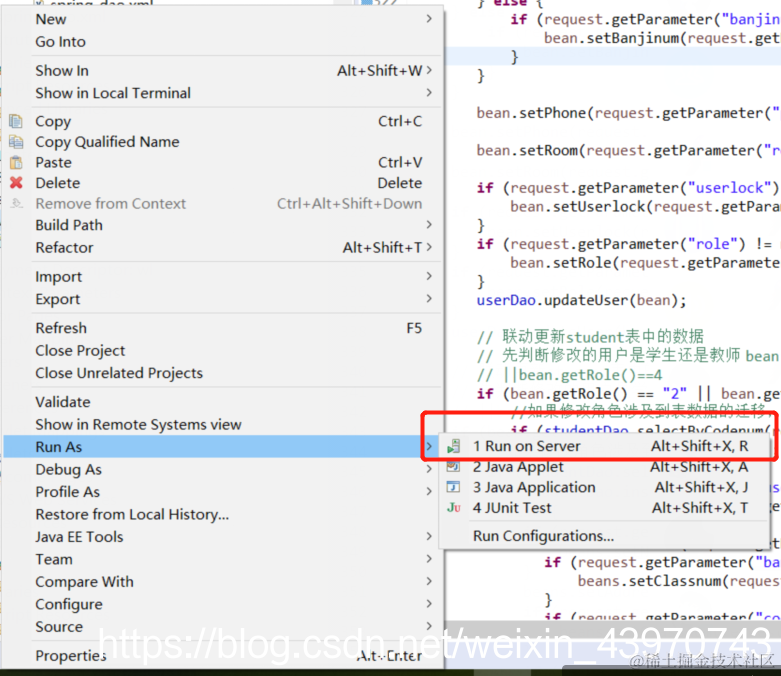Choose 4 JUnit Test option
The height and width of the screenshot is (676, 781).
(604, 508)
